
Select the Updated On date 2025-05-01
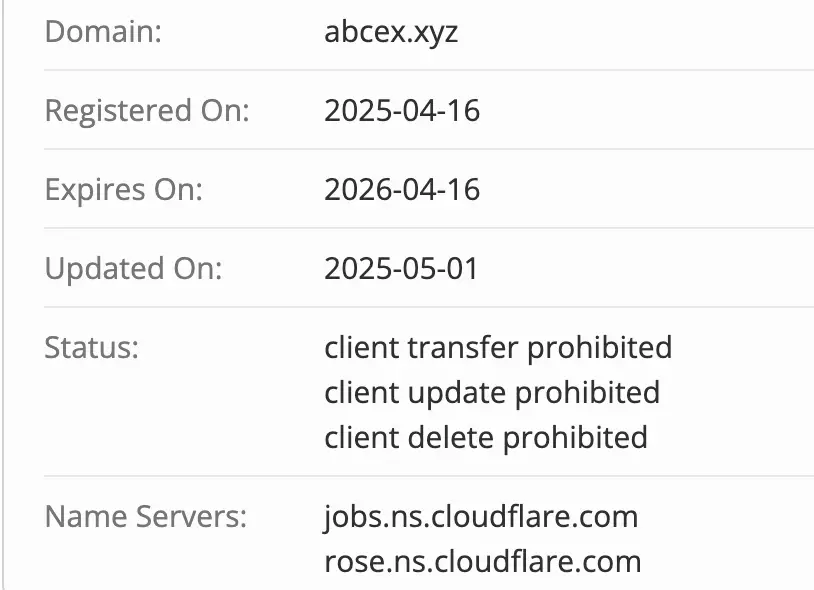[x=401, y=269]
